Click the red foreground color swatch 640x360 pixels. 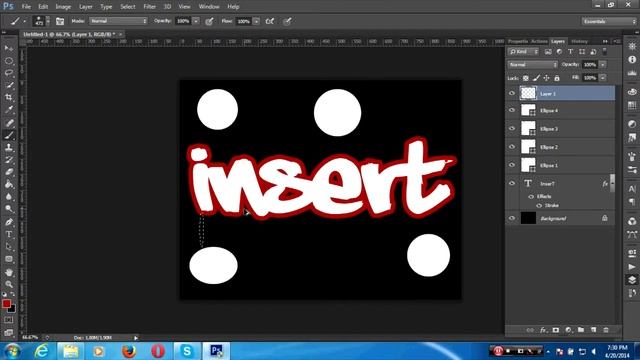(6, 304)
